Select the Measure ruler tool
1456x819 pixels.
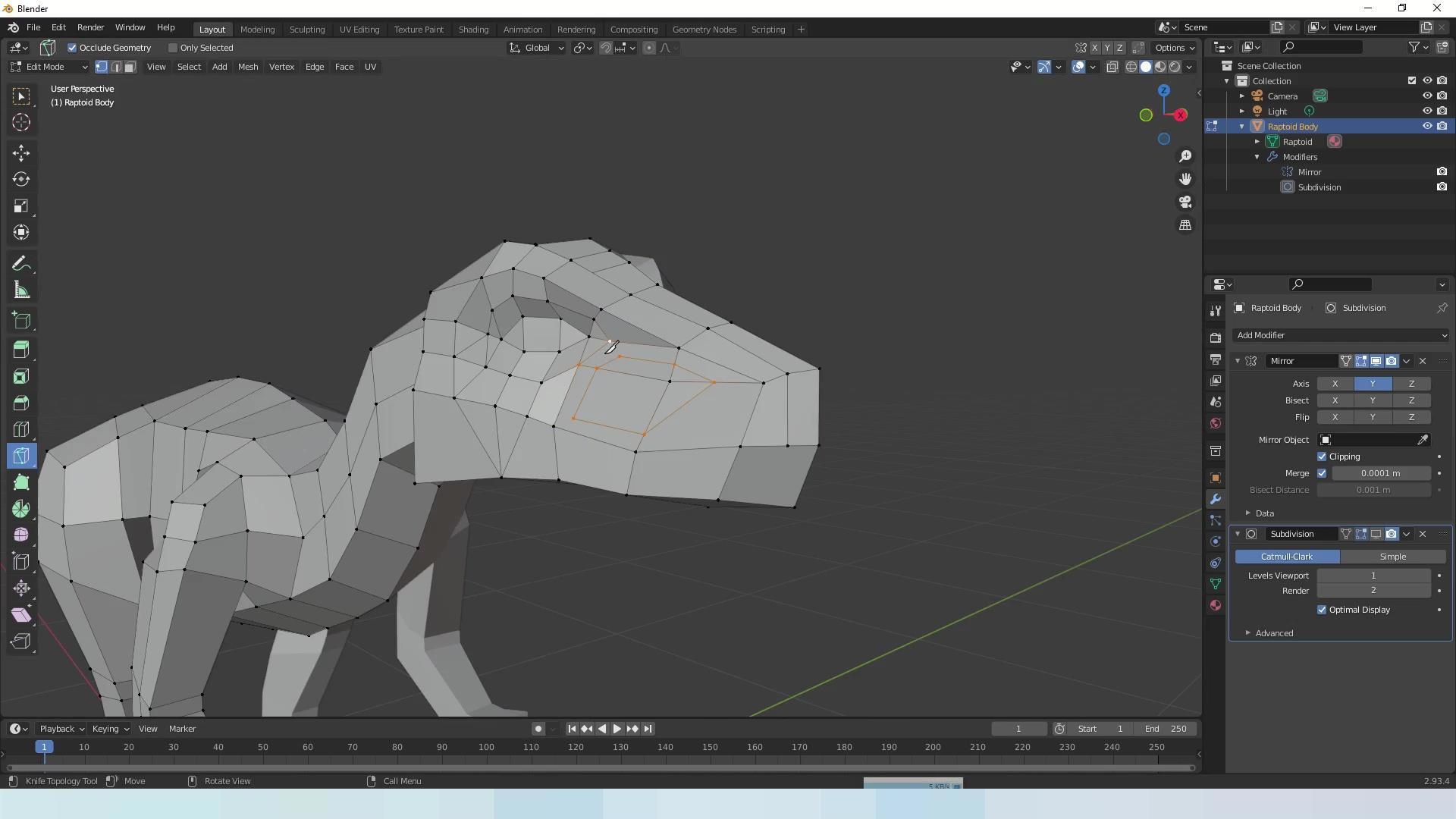(21, 290)
